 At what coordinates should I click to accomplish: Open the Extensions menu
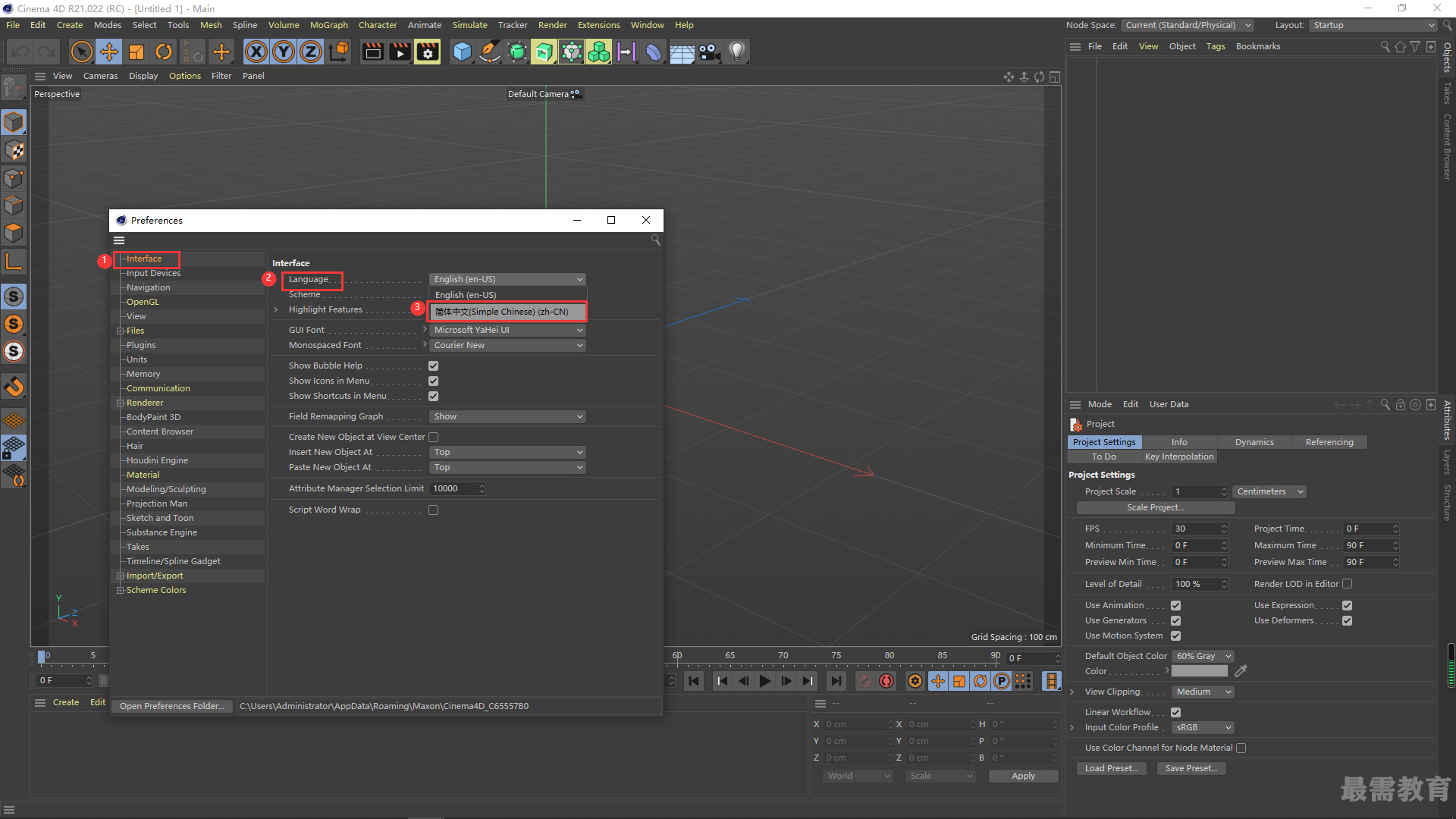598,25
